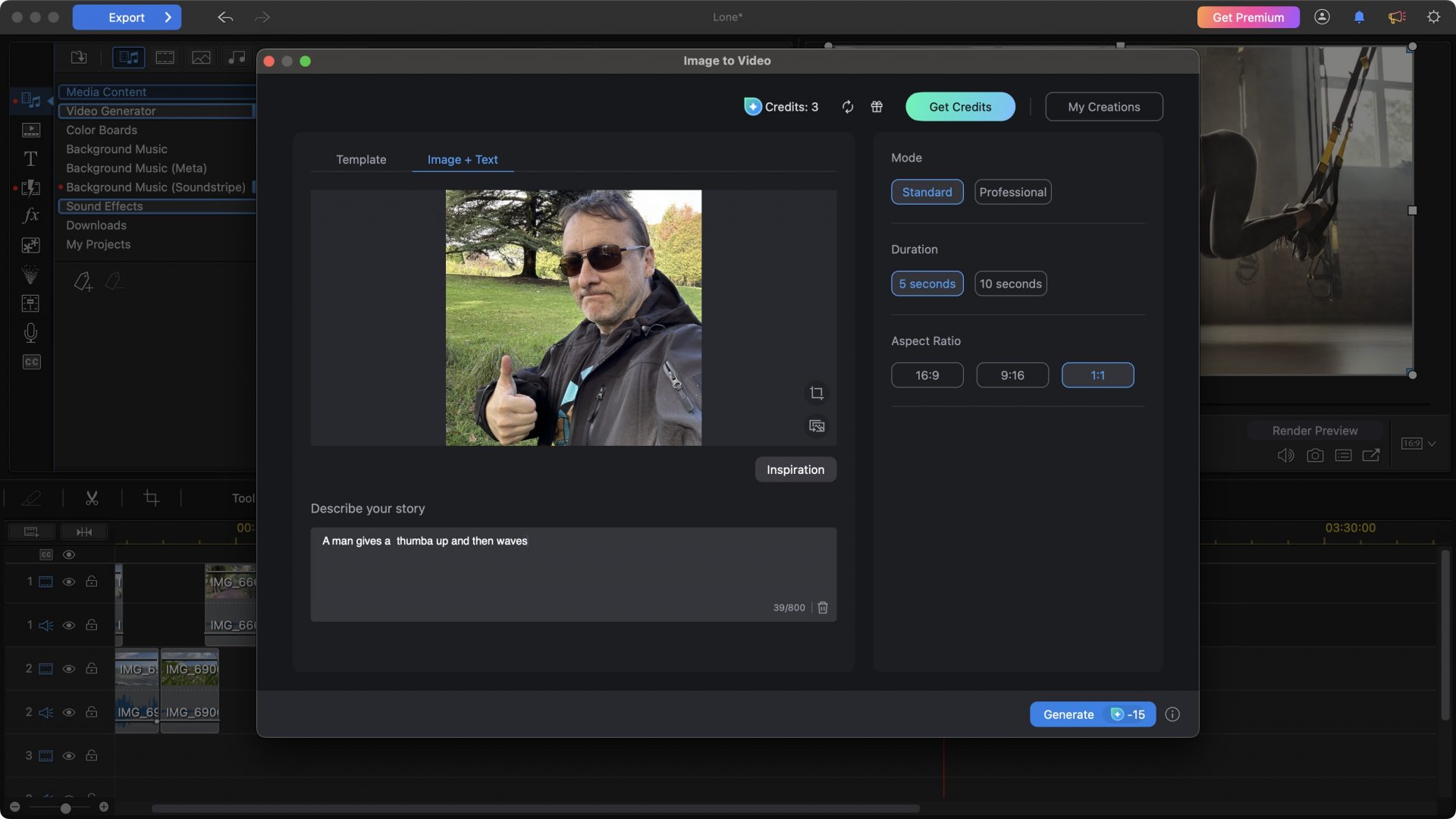
Task: Select 10 seconds duration
Action: tap(1010, 284)
